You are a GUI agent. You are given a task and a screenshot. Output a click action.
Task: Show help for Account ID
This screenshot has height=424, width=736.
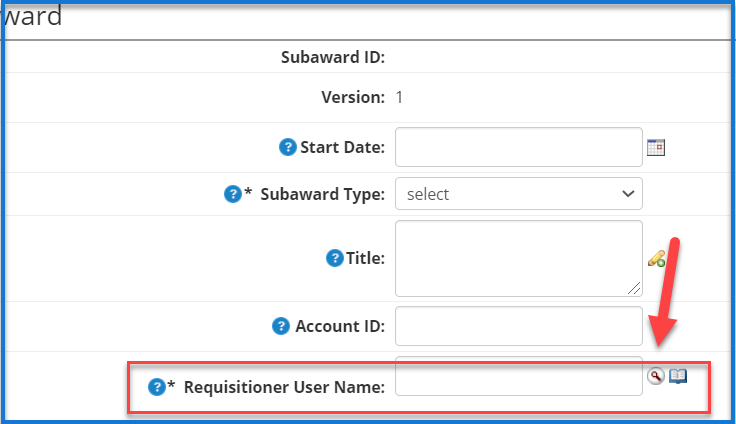pos(281,326)
